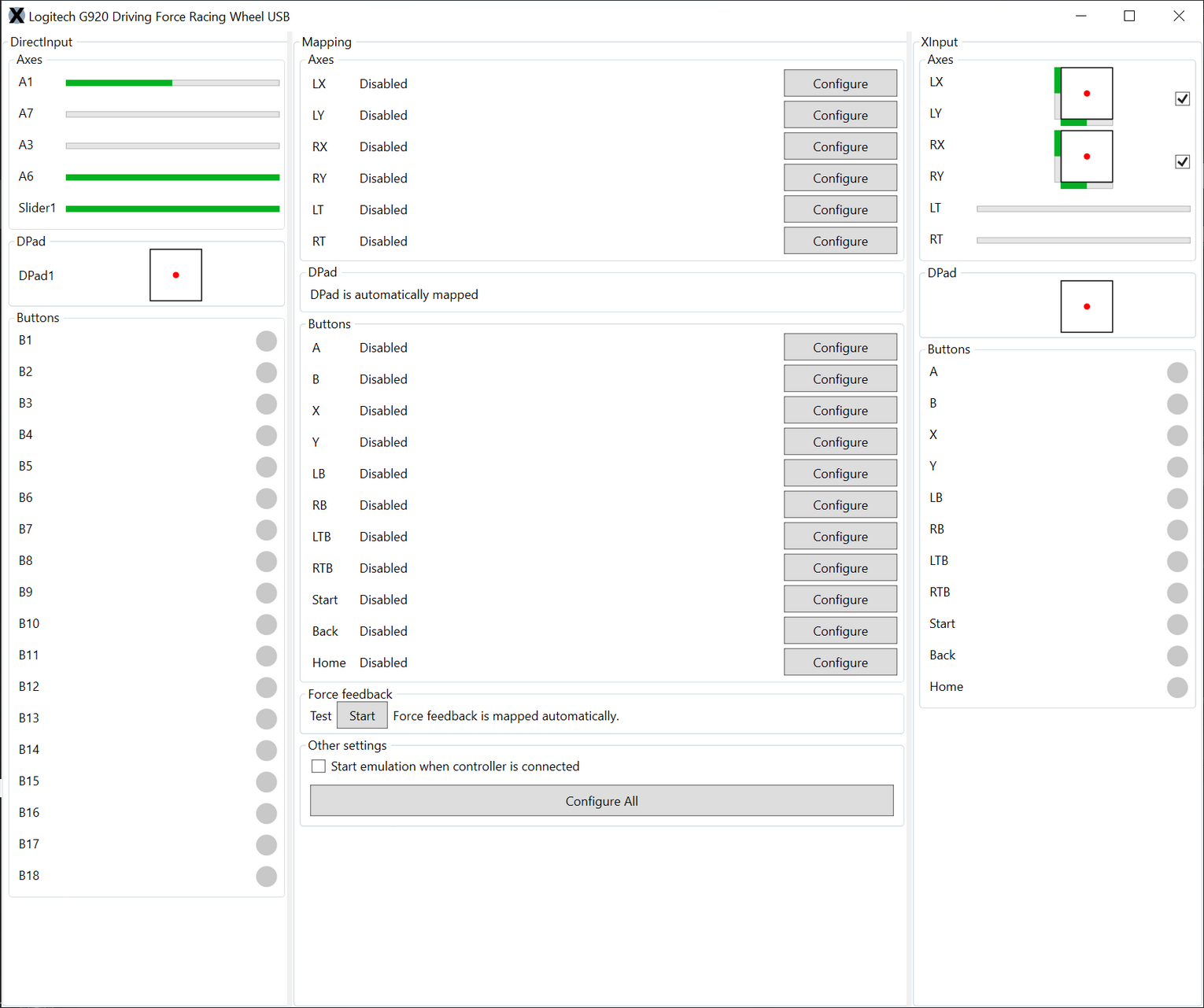Click the XInput LTB button indicator
1204x1008 pixels.
coord(1177,561)
